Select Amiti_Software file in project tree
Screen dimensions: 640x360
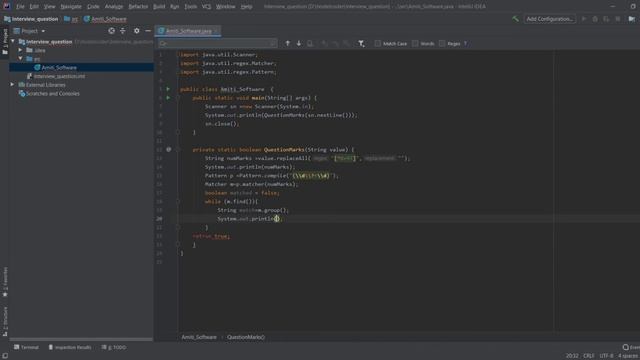click(59, 67)
